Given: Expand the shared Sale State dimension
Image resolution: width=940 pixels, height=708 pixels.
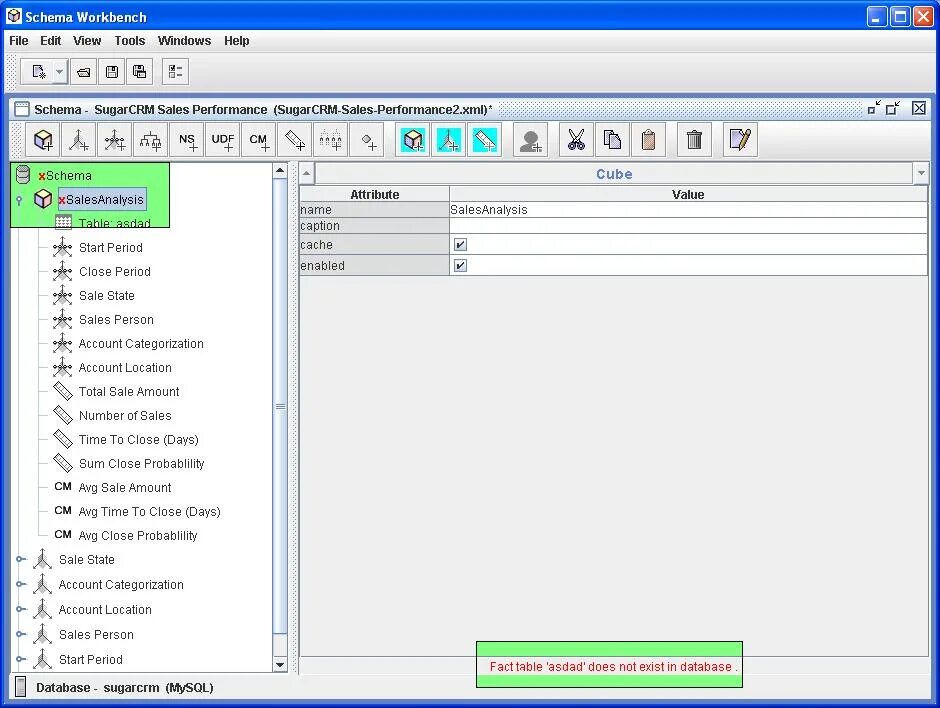Looking at the screenshot, I should (21, 559).
